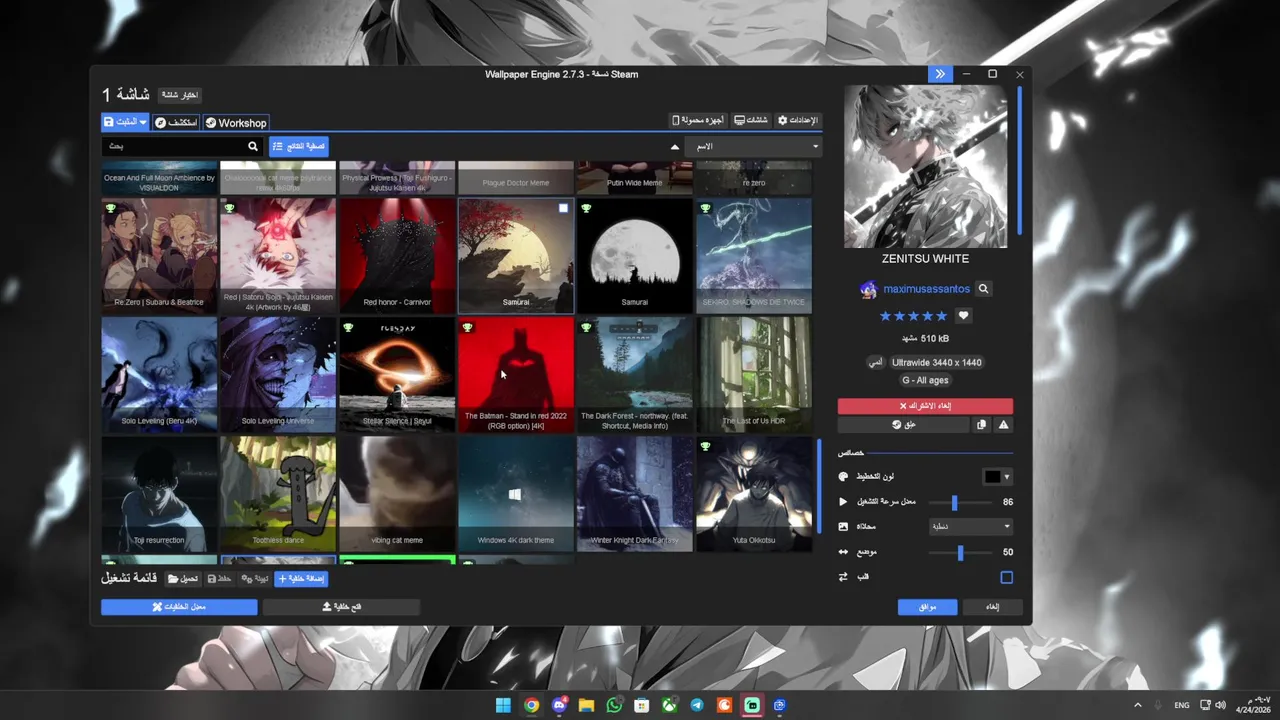Open Telegram from the taskbar
The height and width of the screenshot is (720, 1280).
pos(697,706)
